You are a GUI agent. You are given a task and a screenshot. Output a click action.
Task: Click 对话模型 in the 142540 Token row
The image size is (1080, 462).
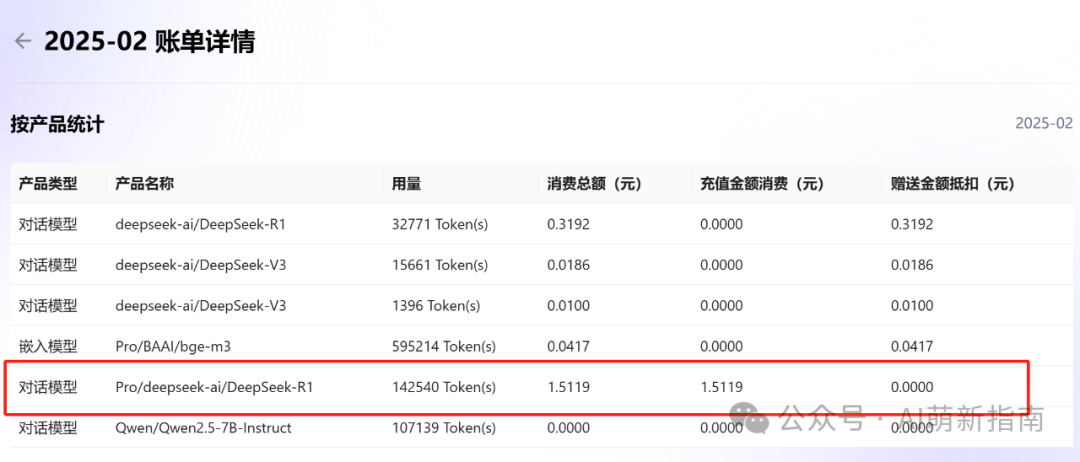coord(48,387)
